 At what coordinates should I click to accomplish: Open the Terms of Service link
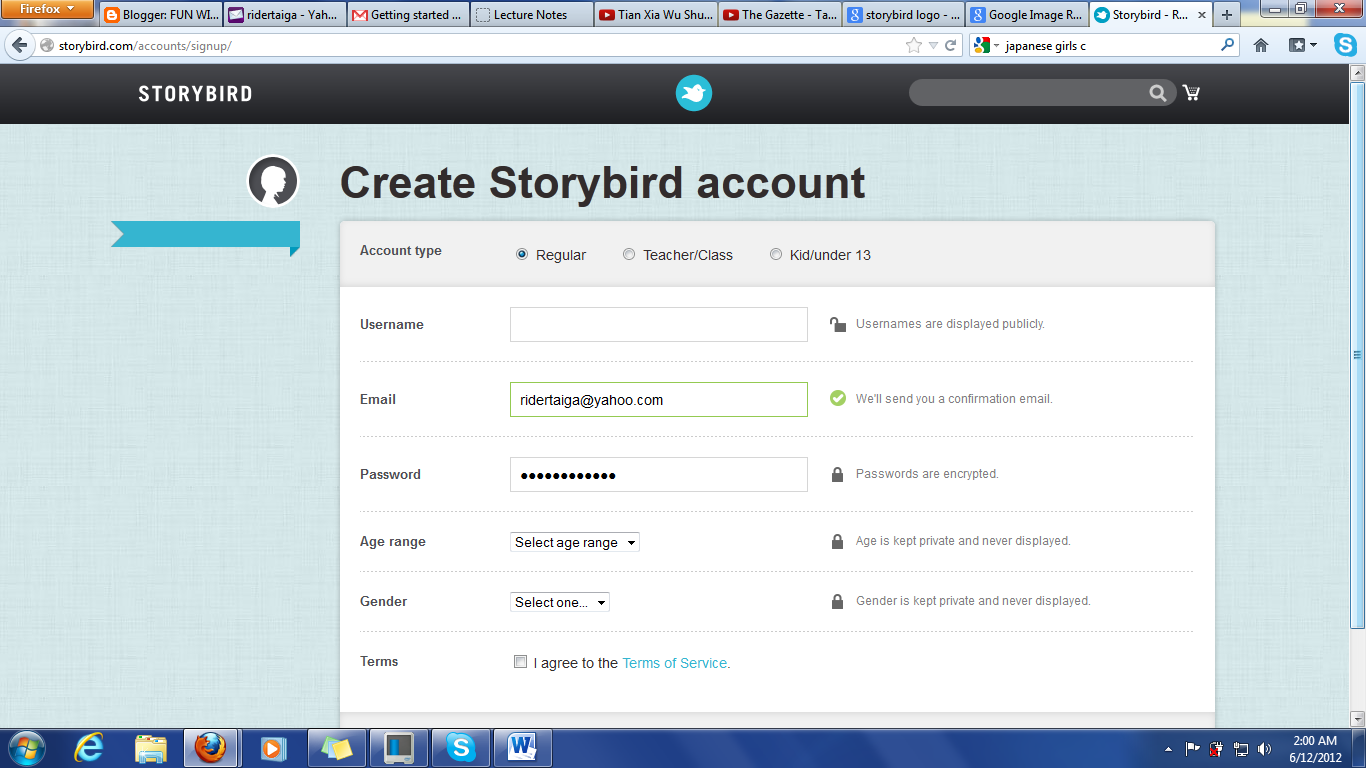coord(674,663)
